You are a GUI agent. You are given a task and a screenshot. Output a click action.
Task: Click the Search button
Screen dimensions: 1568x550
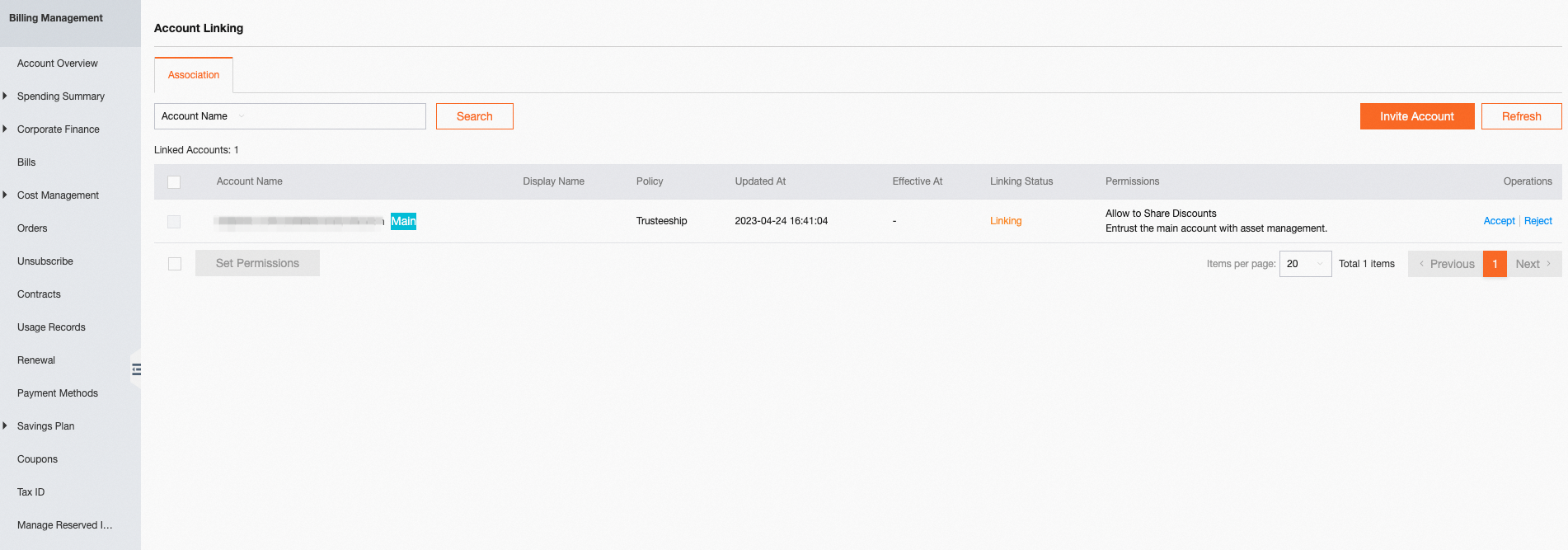point(475,116)
